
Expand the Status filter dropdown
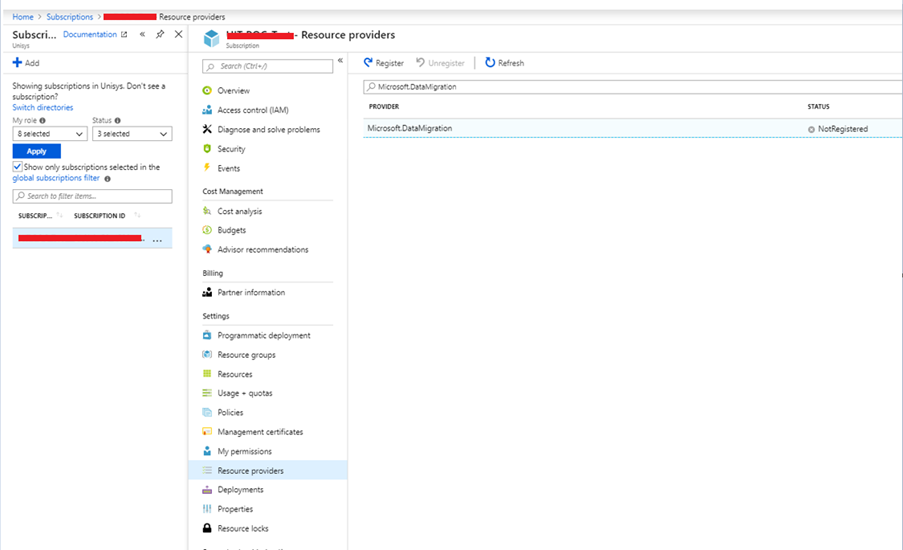(132, 134)
